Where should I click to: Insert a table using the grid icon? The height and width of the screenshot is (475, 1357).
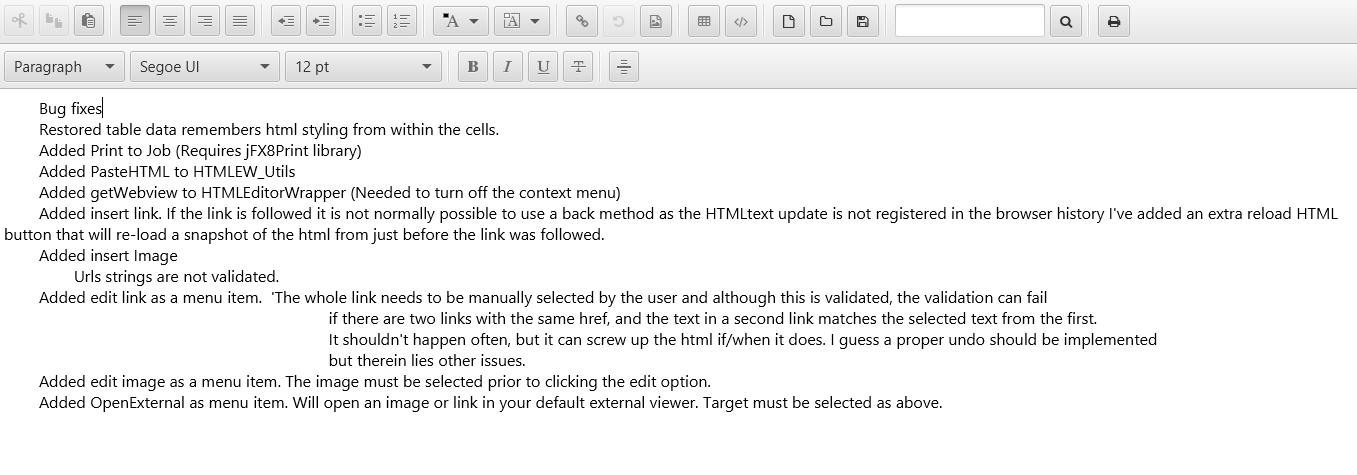pyautogui.click(x=704, y=21)
